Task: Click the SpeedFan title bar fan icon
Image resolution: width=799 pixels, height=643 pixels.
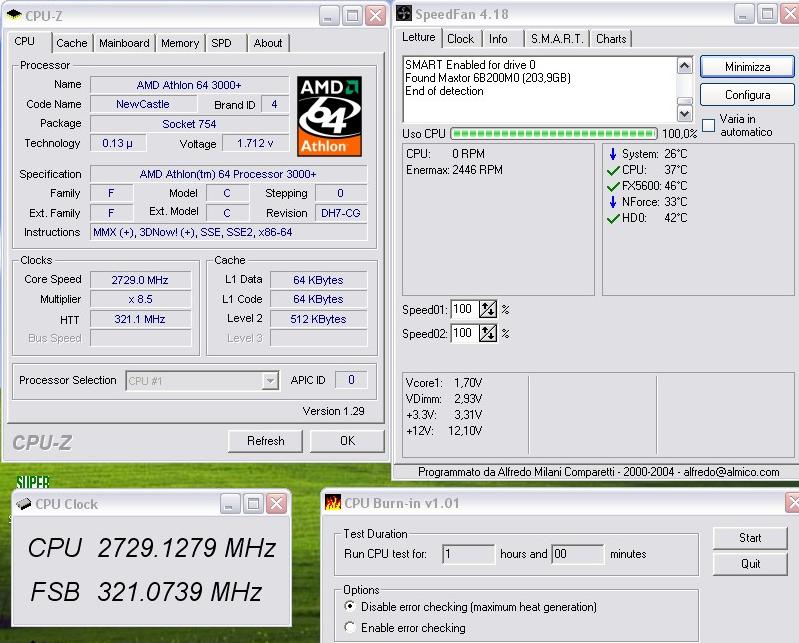Action: point(404,13)
